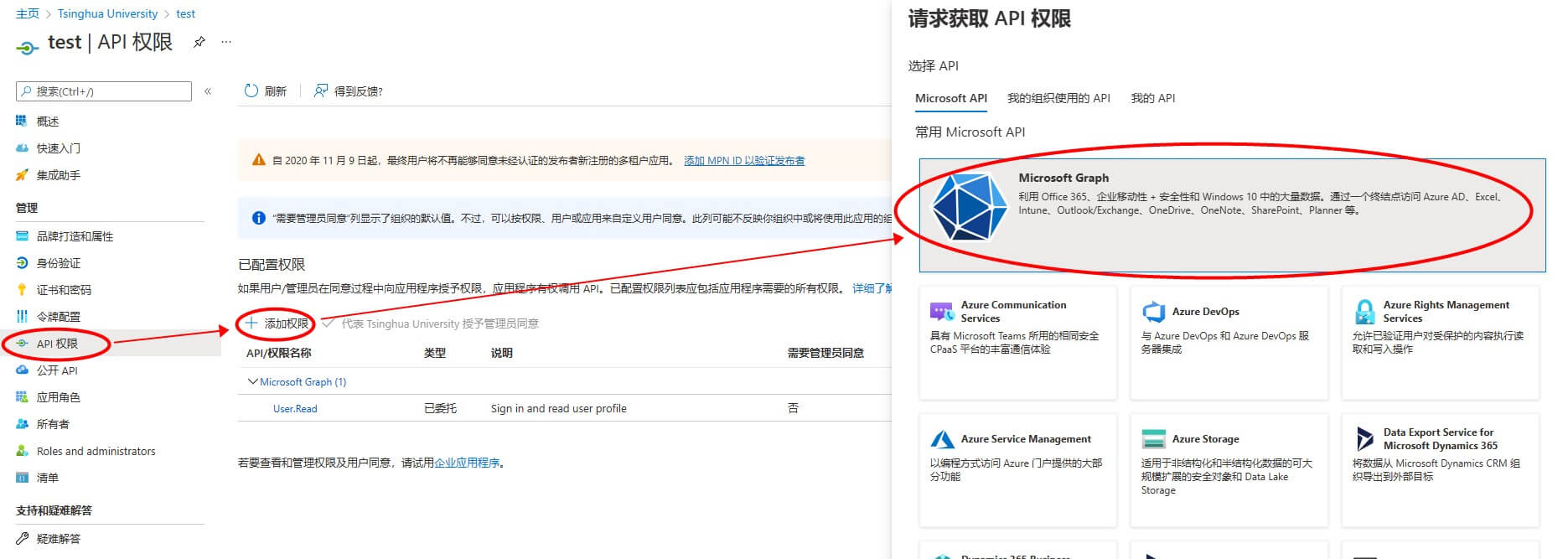Open 添加 MPN ID 以验证发布者 link
This screenshot has height=559, width=1568.
tap(744, 161)
